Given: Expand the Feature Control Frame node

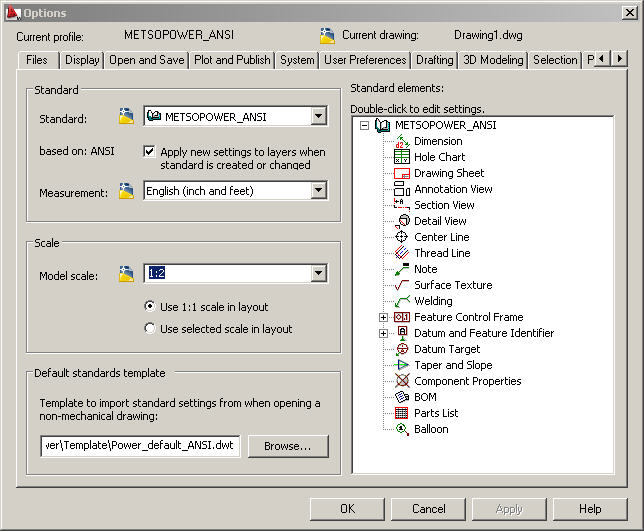Looking at the screenshot, I should click(383, 317).
